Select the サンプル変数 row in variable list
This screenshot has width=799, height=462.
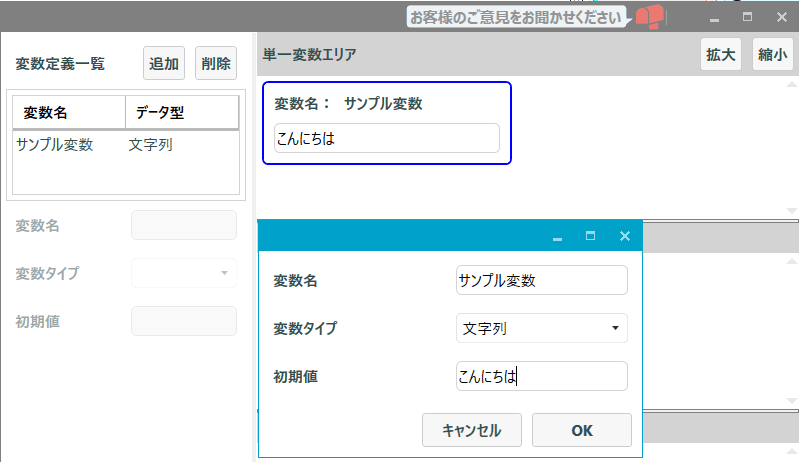coord(126,145)
